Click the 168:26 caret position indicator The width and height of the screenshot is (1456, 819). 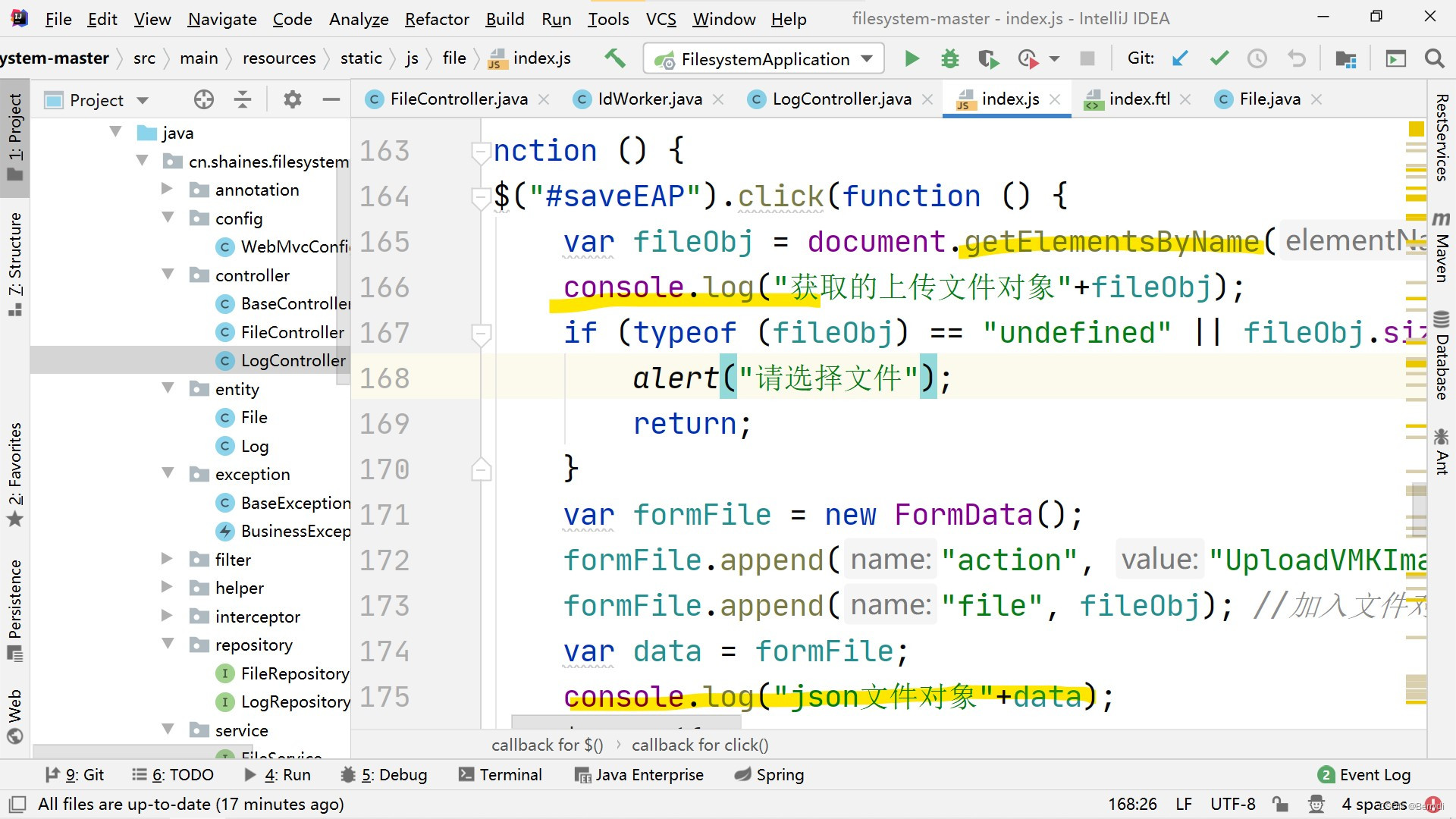(1132, 804)
